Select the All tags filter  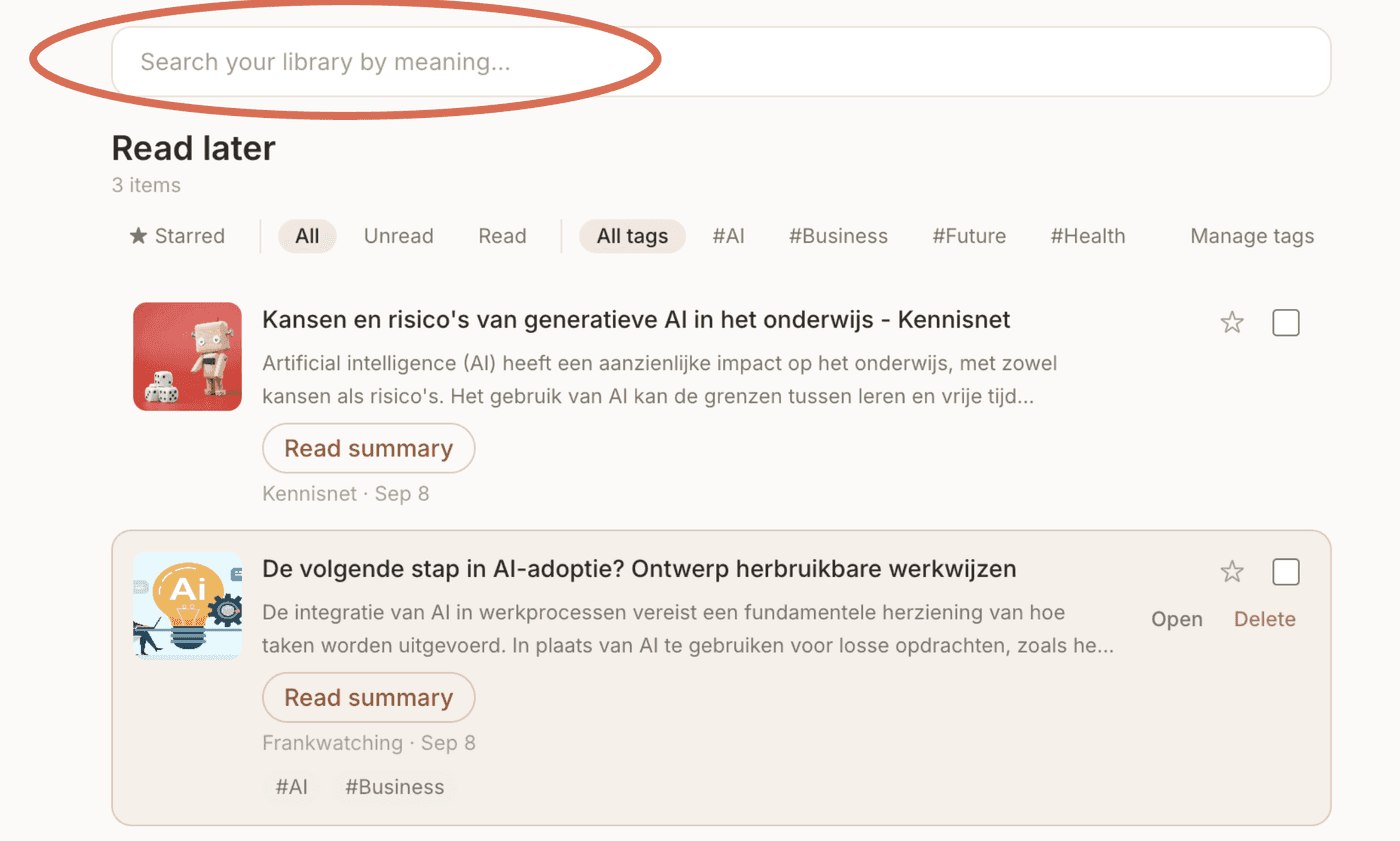point(632,236)
